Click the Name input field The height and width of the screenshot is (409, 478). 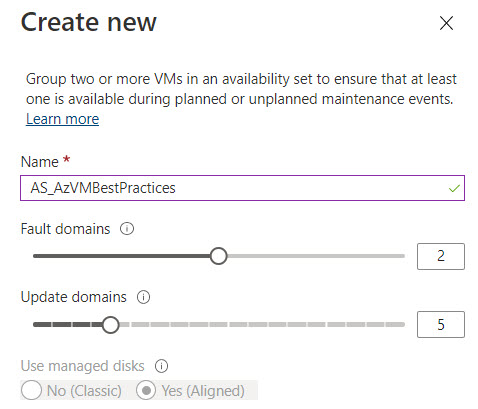point(242,188)
